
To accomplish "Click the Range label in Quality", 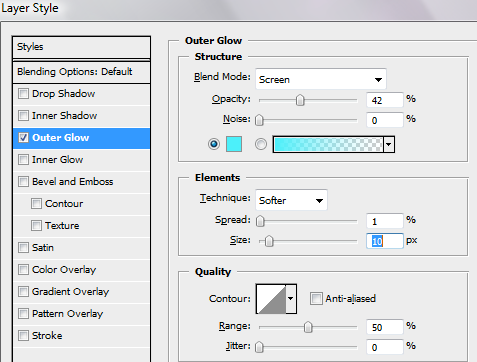I will [235, 326].
